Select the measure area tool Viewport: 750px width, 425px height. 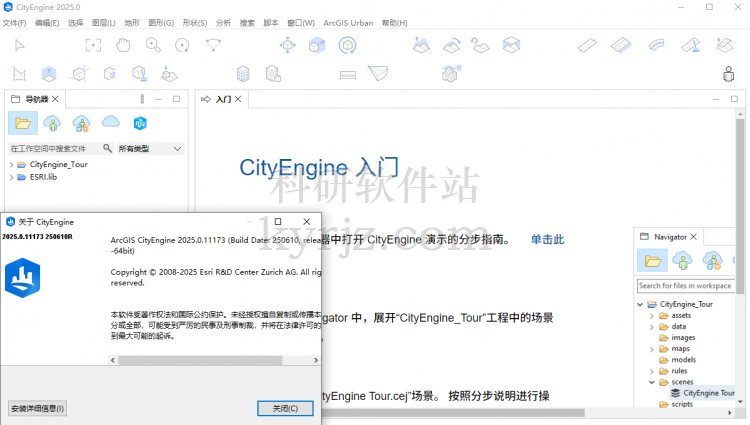pos(378,74)
